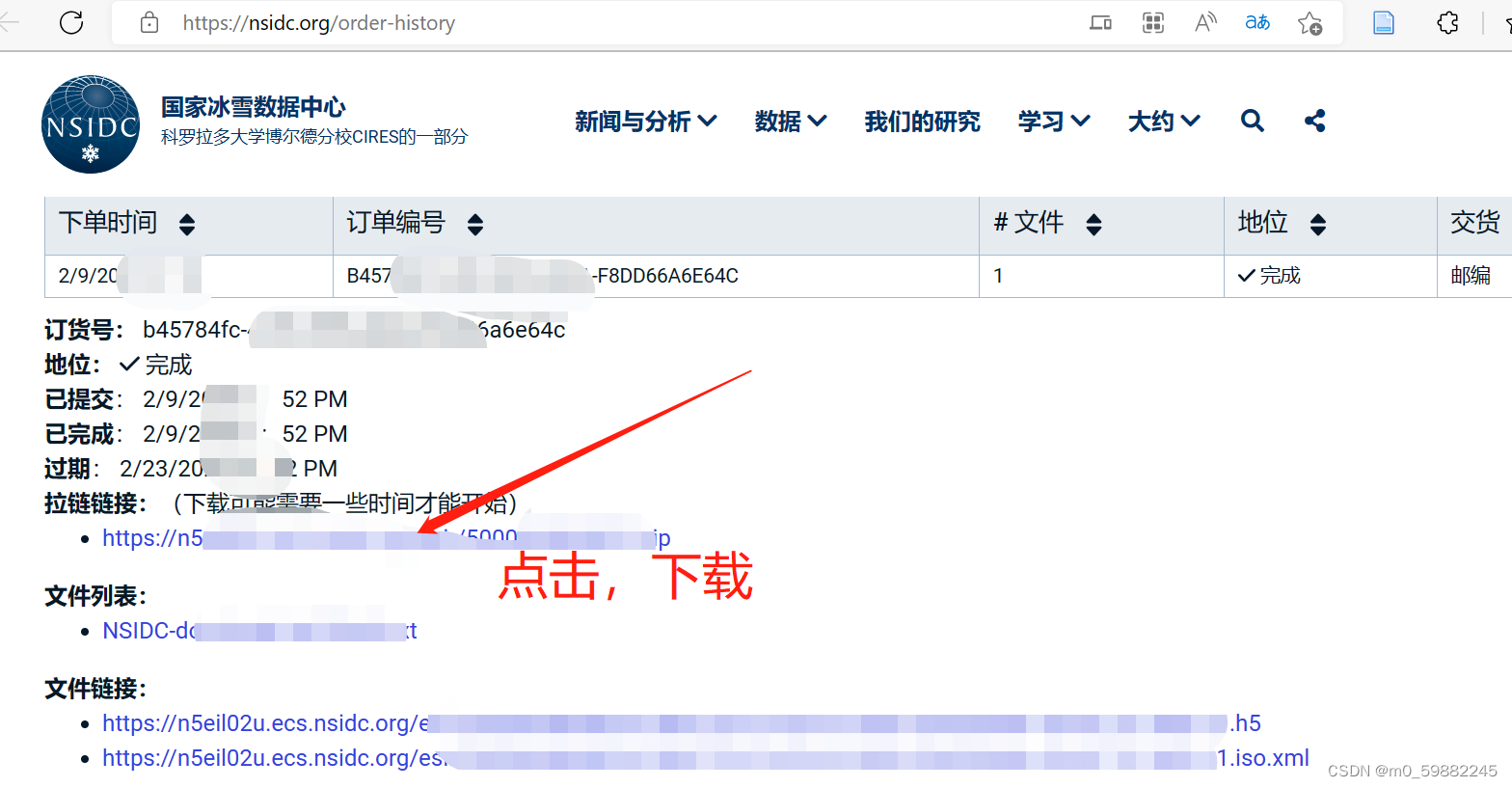The height and width of the screenshot is (788, 1512).
Task: Click the share icon in navigation
Action: pos(1314,121)
